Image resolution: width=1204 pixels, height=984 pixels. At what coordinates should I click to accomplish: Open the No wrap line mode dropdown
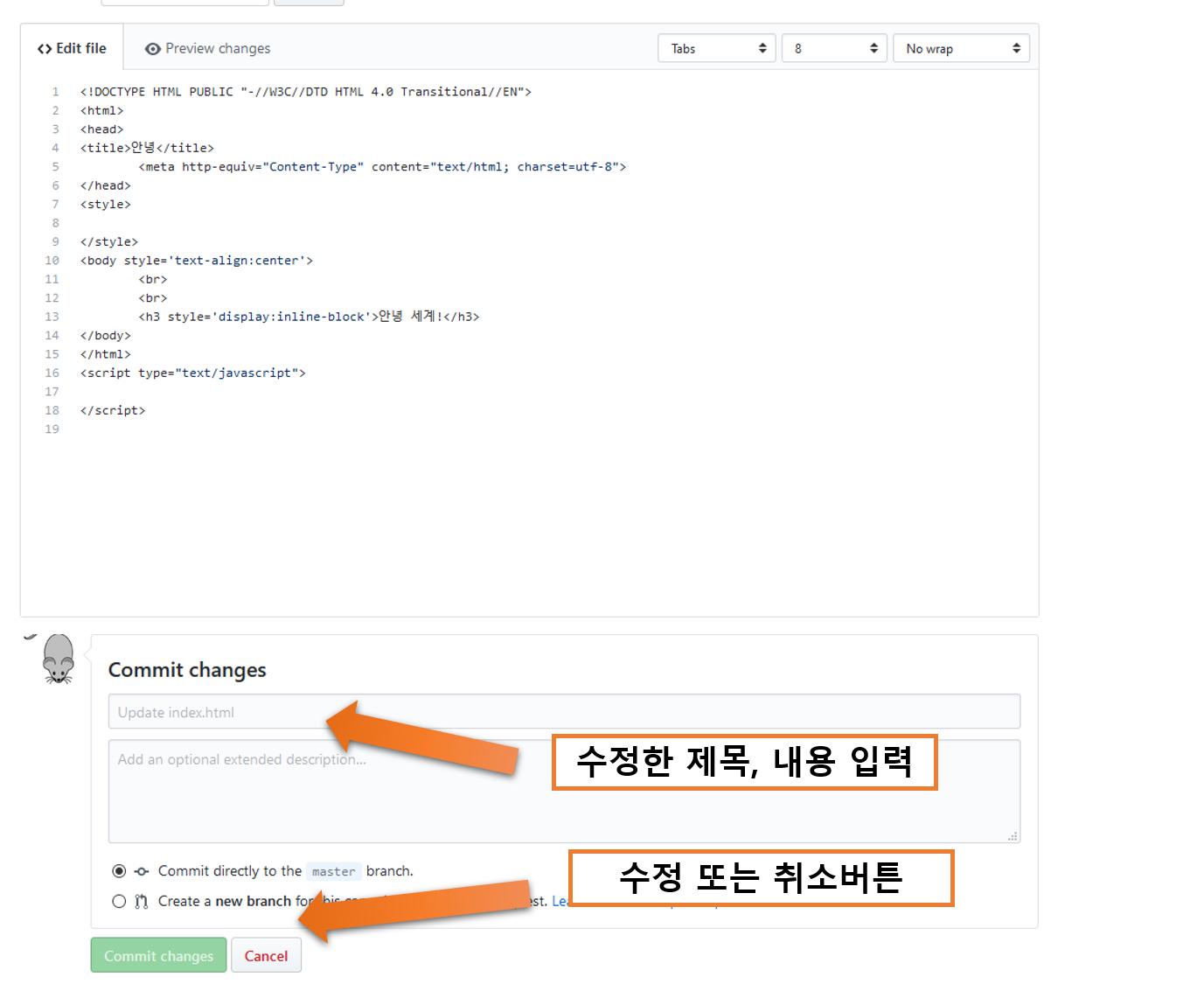[x=961, y=48]
